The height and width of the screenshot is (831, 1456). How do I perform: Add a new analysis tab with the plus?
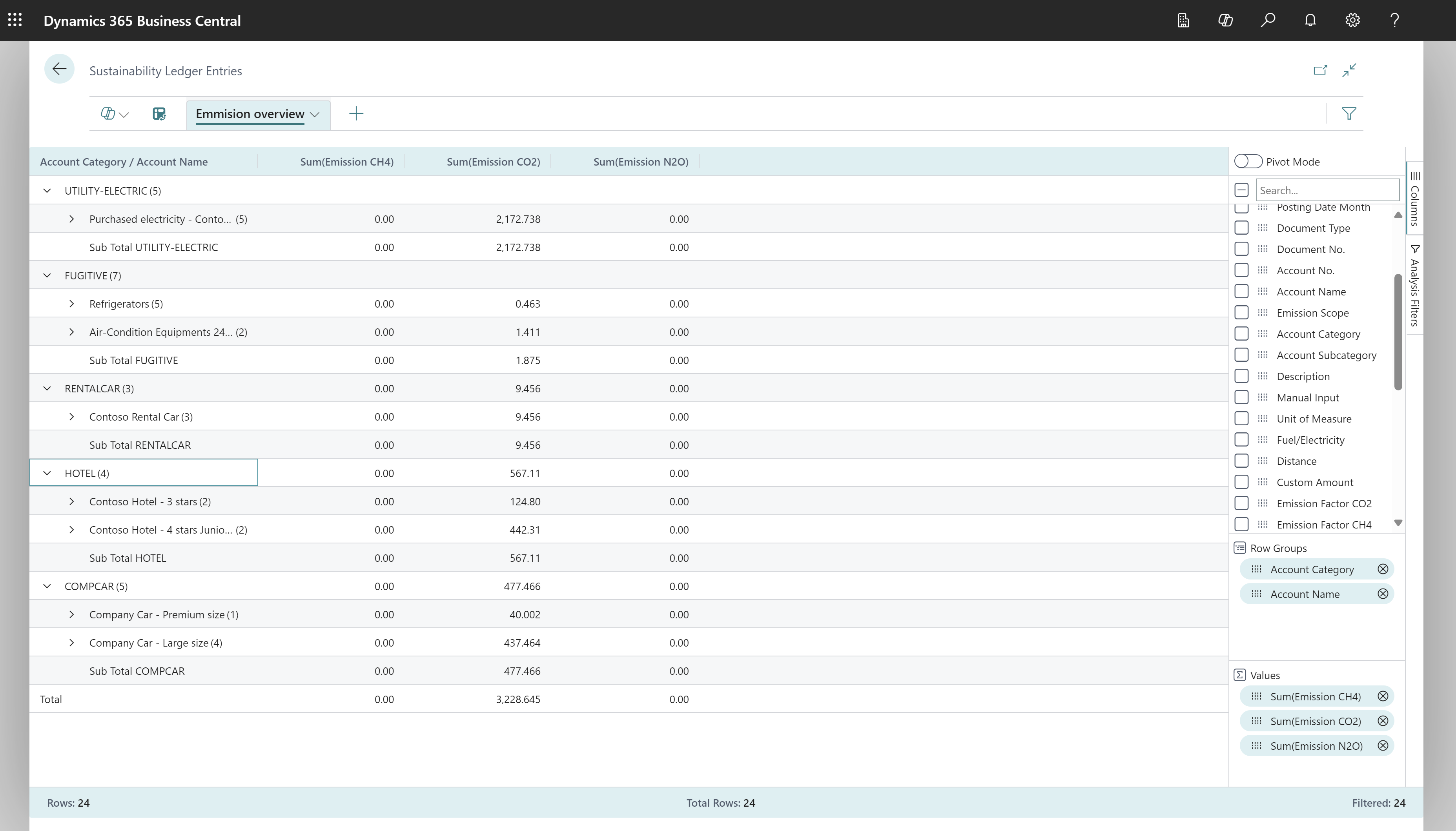[x=355, y=113]
